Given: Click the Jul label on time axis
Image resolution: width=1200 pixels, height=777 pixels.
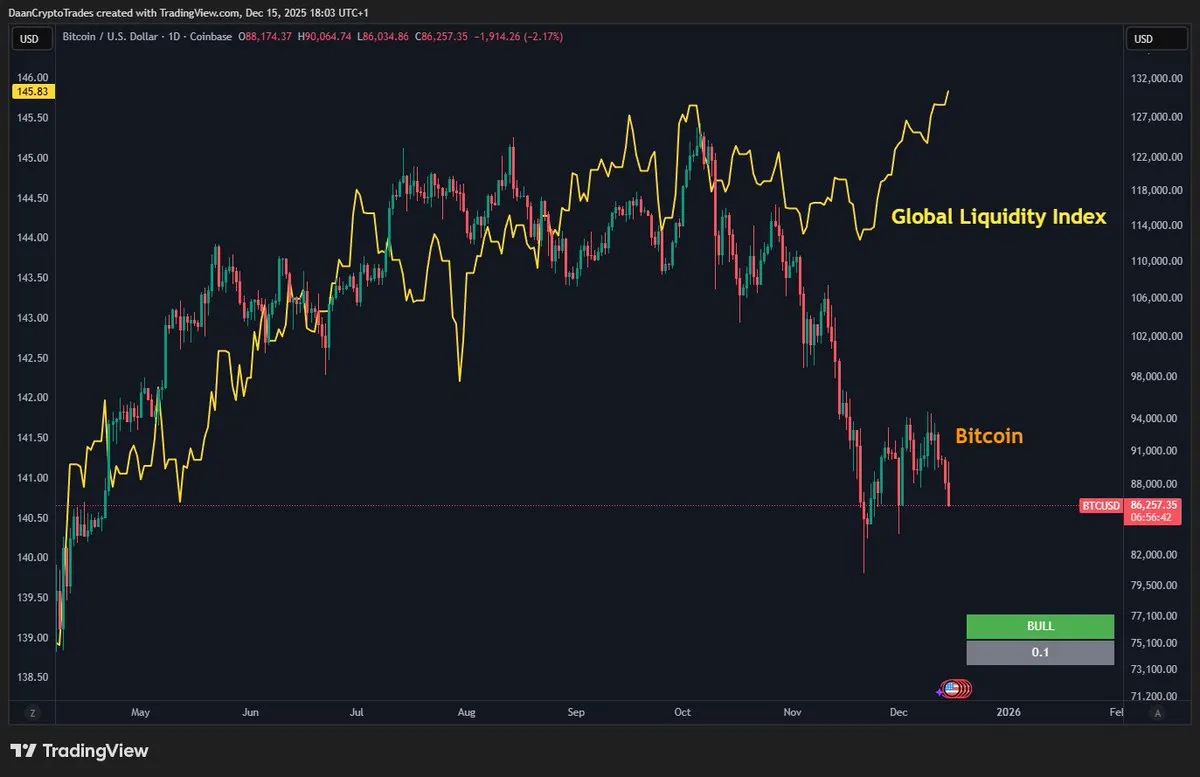Looking at the screenshot, I should [357, 713].
